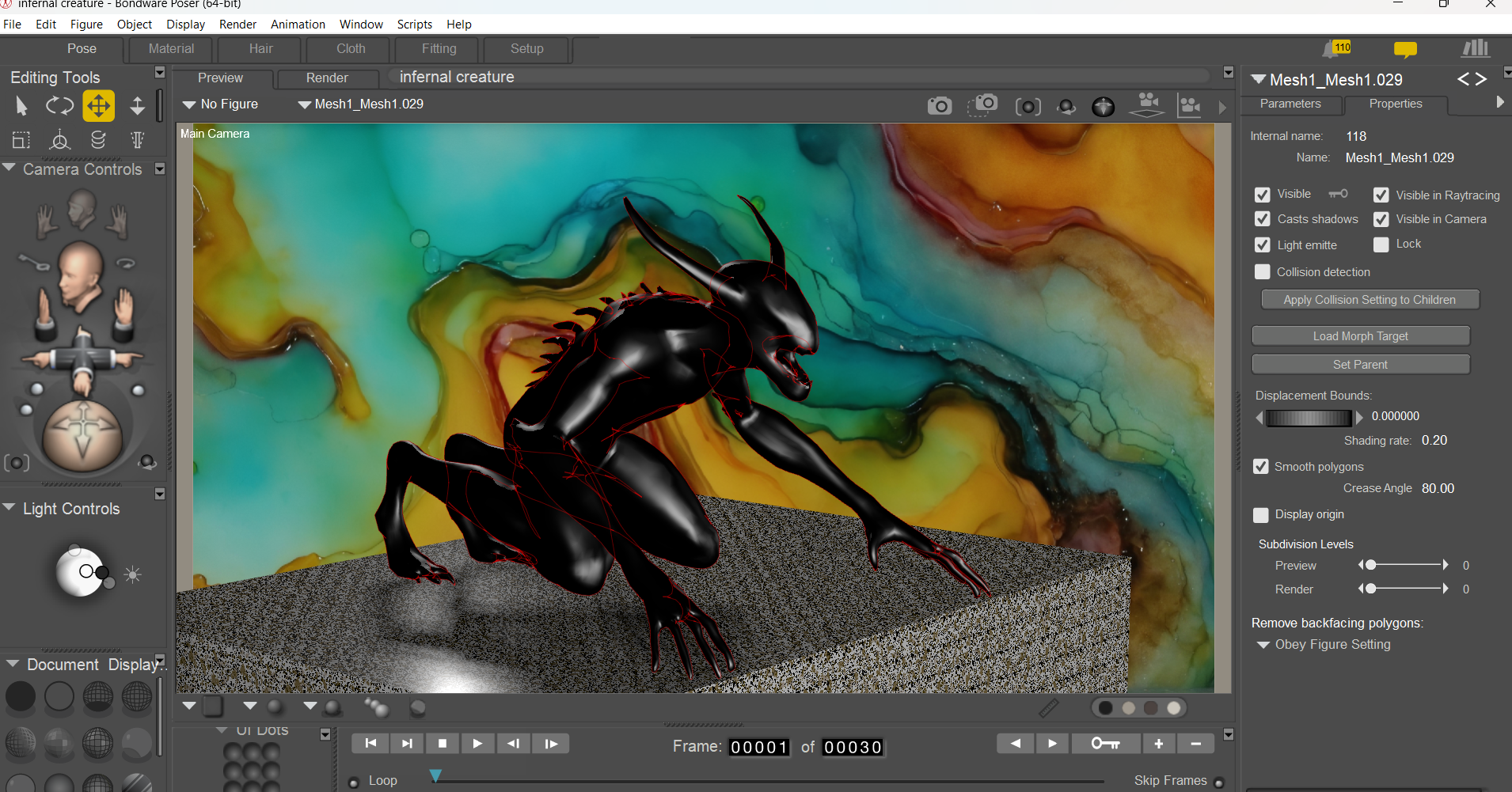The width and height of the screenshot is (1512, 792).
Task: Uncheck the Visible checkbox
Action: click(1263, 195)
